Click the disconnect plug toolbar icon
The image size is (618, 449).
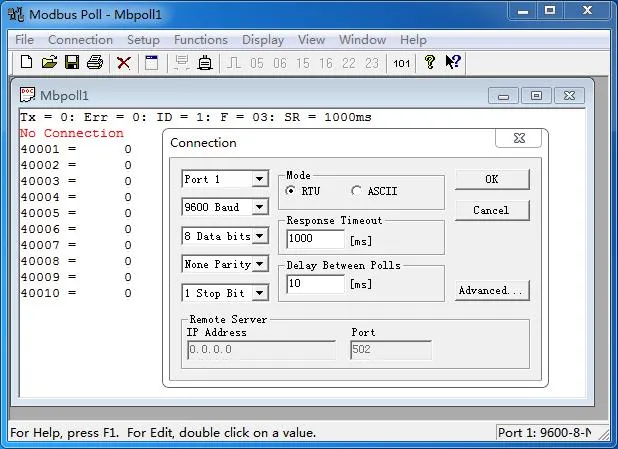click(x=205, y=63)
